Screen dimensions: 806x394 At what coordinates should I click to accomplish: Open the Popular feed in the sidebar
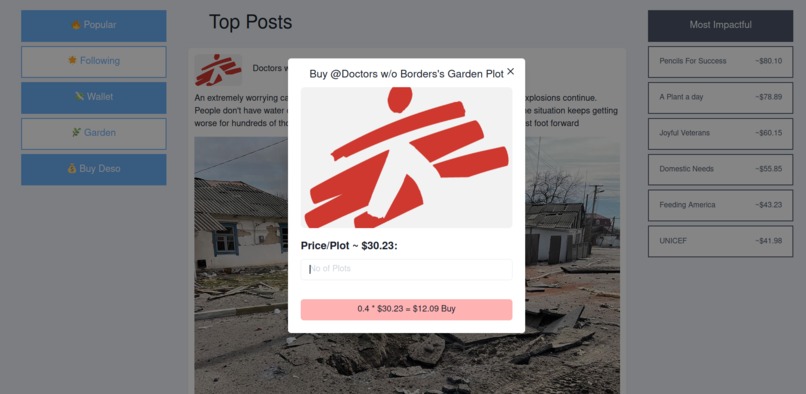point(94,25)
